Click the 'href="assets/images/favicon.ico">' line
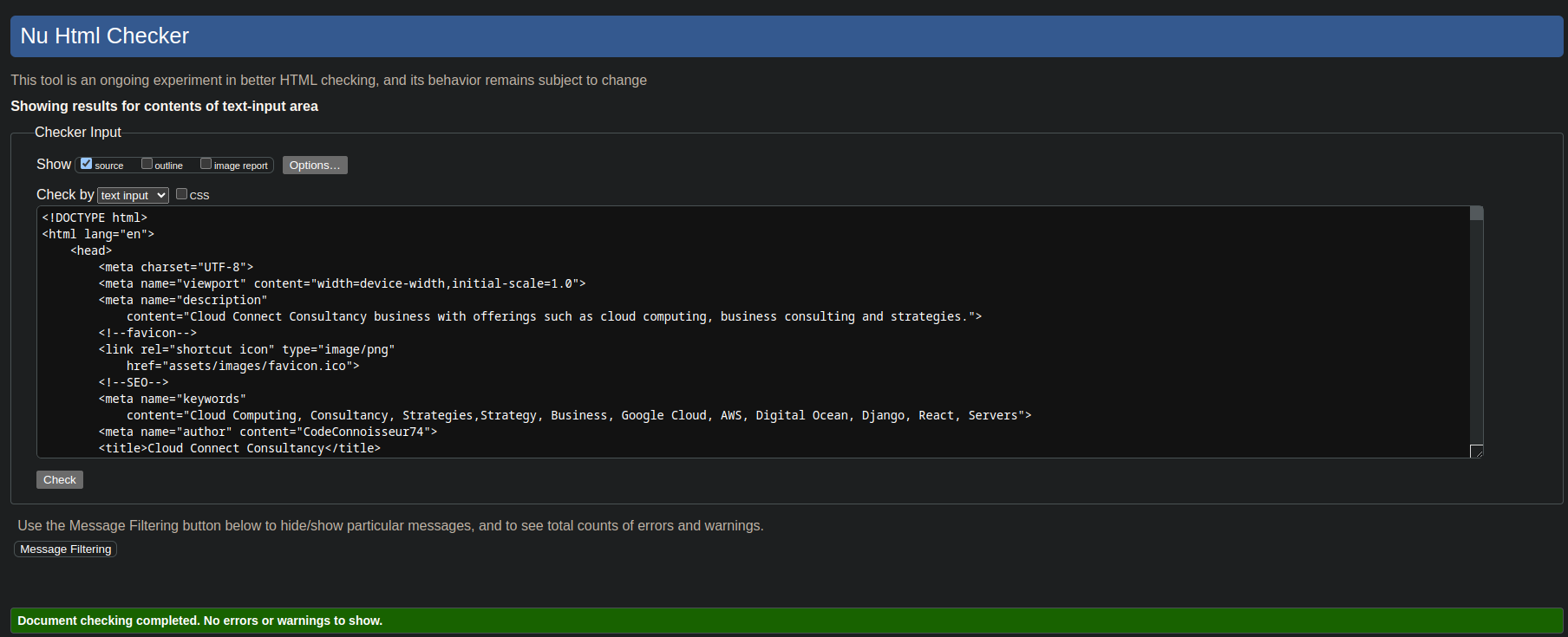Image resolution: width=1568 pixels, height=637 pixels. pyautogui.click(x=243, y=366)
